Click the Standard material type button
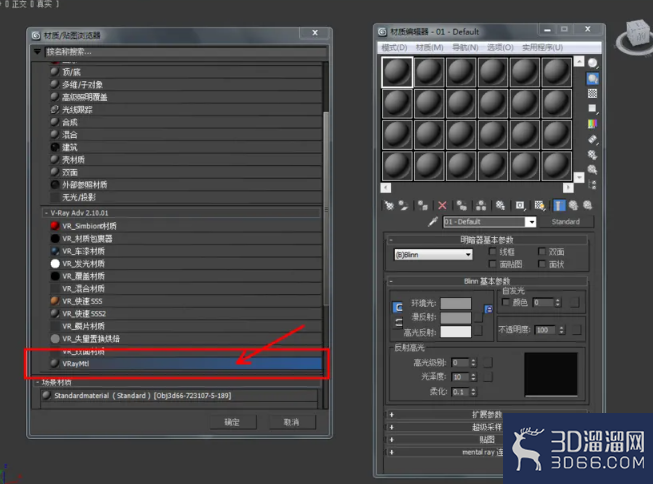This screenshot has width=653, height=484. 566,222
